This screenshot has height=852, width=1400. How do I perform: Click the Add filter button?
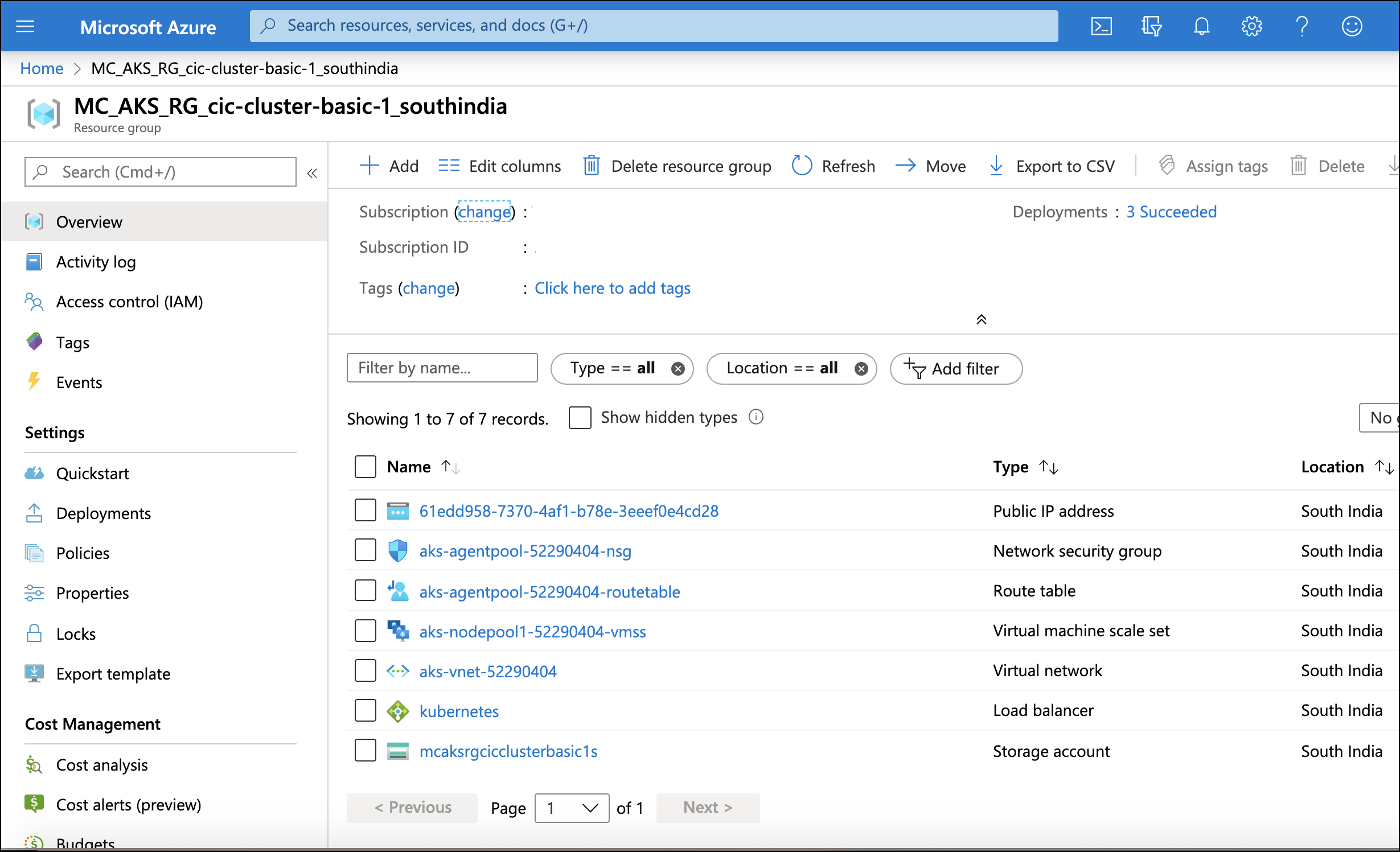[x=956, y=369]
